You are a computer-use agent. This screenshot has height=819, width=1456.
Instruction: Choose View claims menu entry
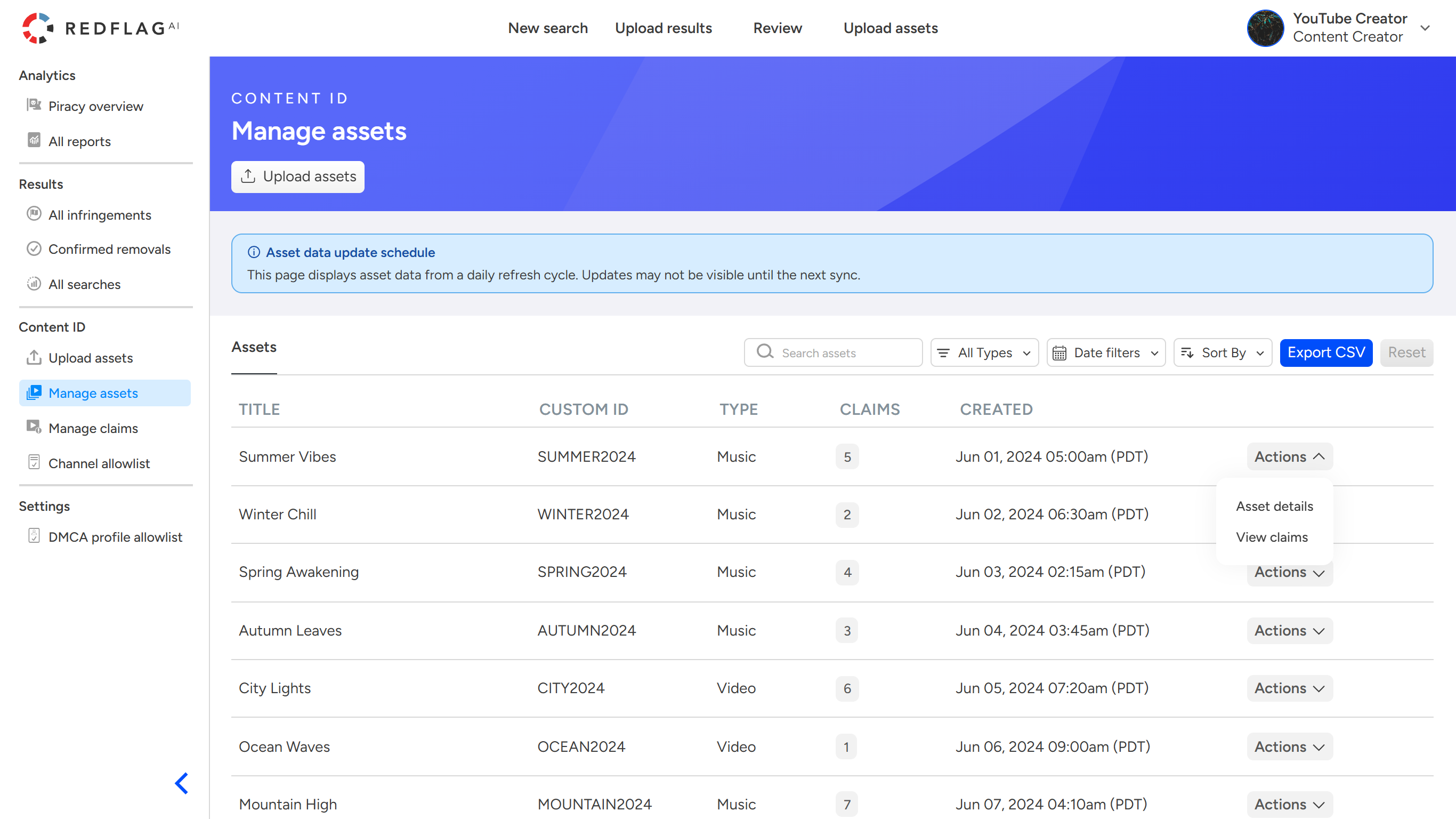point(1271,537)
